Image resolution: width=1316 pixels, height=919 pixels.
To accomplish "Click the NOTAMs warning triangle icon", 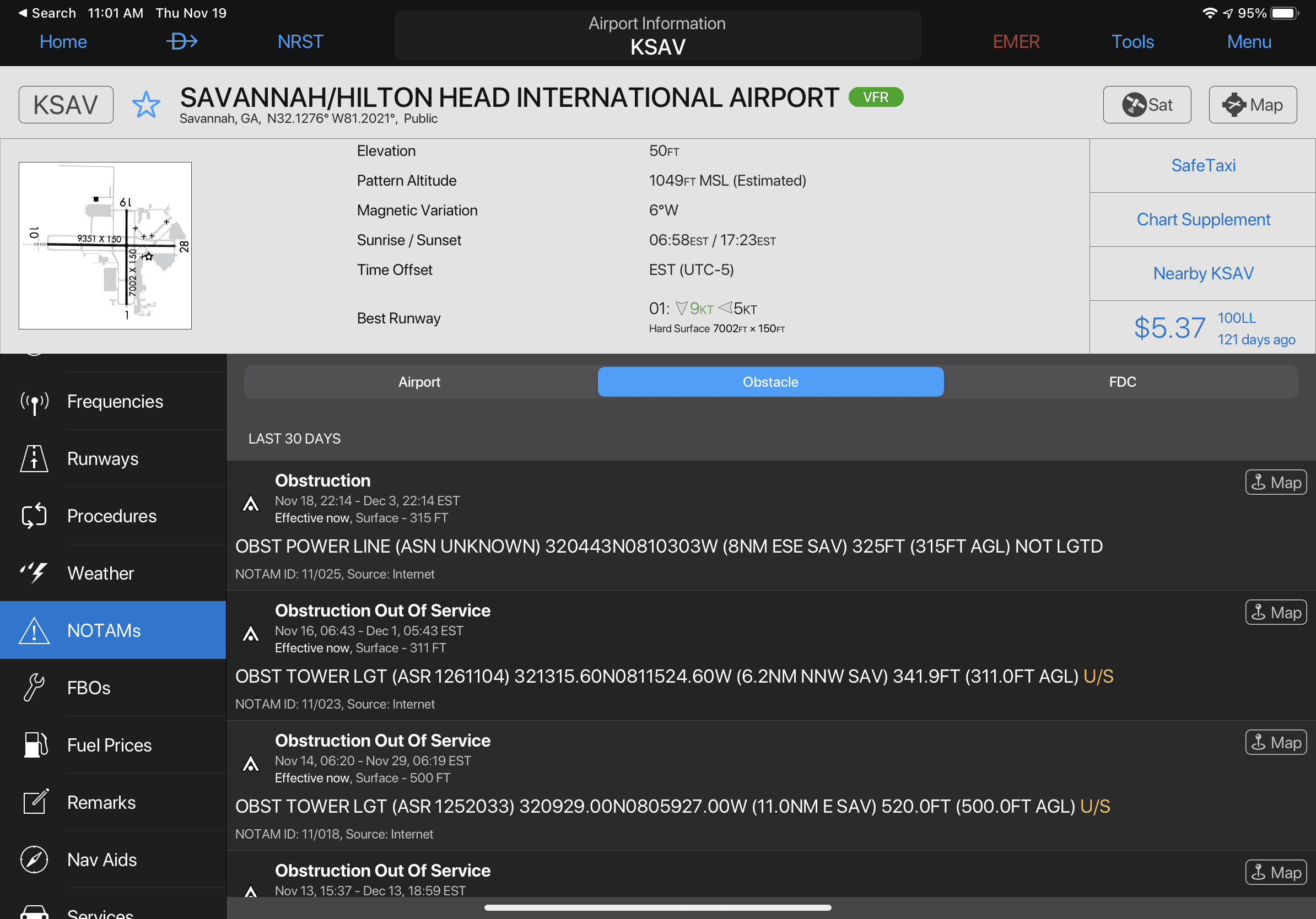I will (x=34, y=631).
